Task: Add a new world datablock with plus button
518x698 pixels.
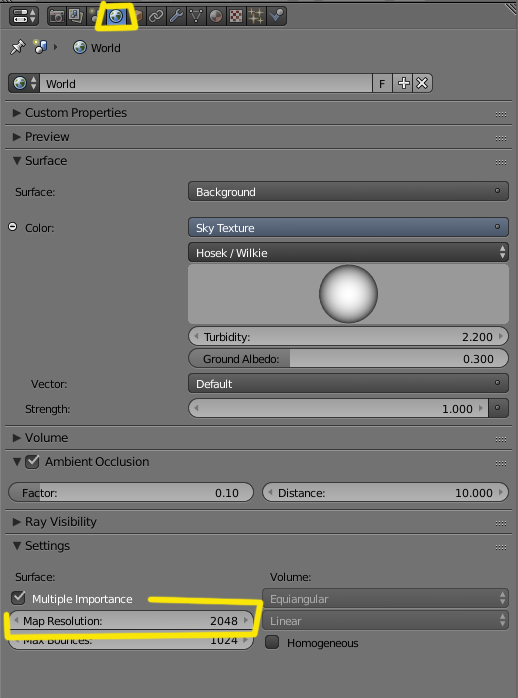Action: click(x=403, y=83)
